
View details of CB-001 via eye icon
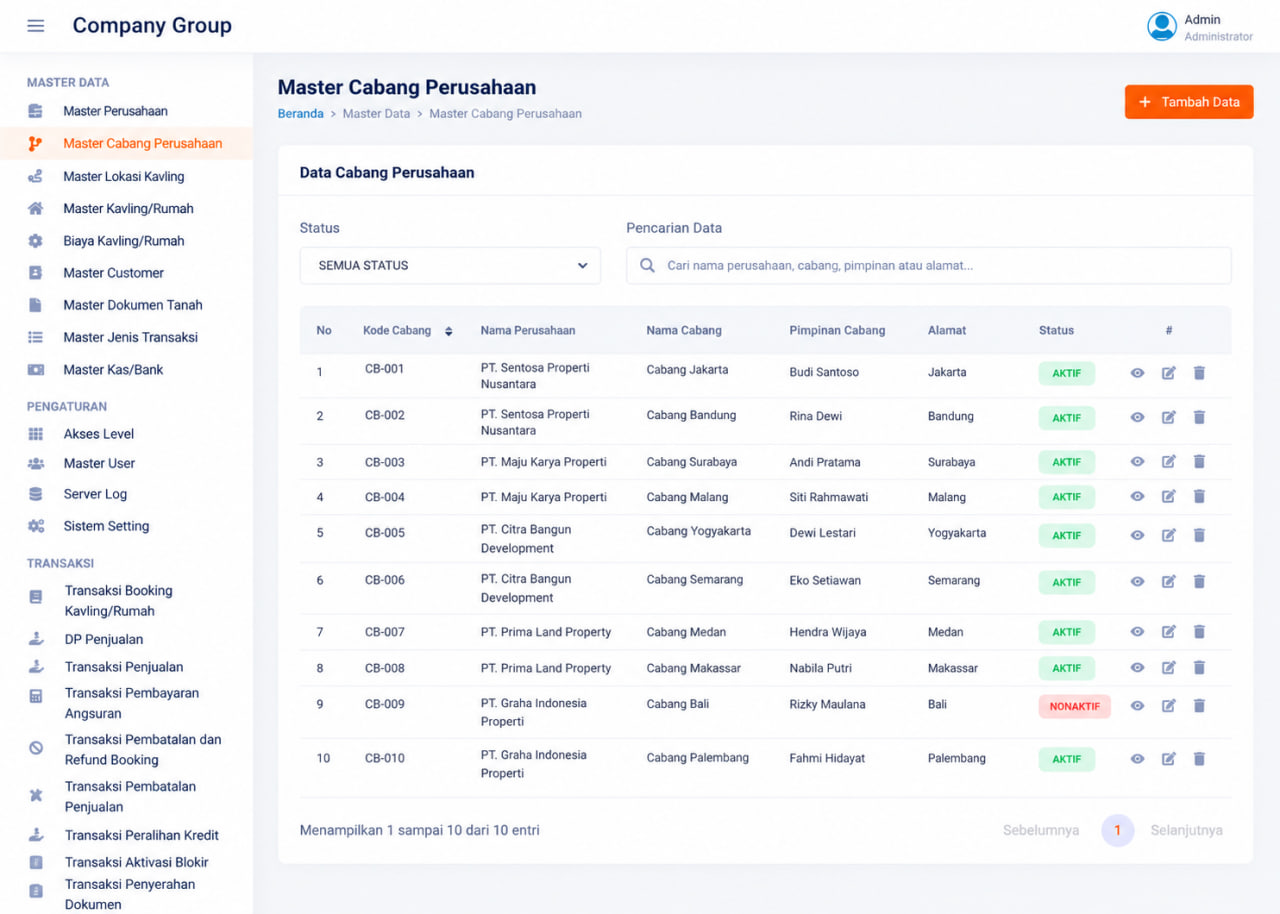tap(1137, 373)
